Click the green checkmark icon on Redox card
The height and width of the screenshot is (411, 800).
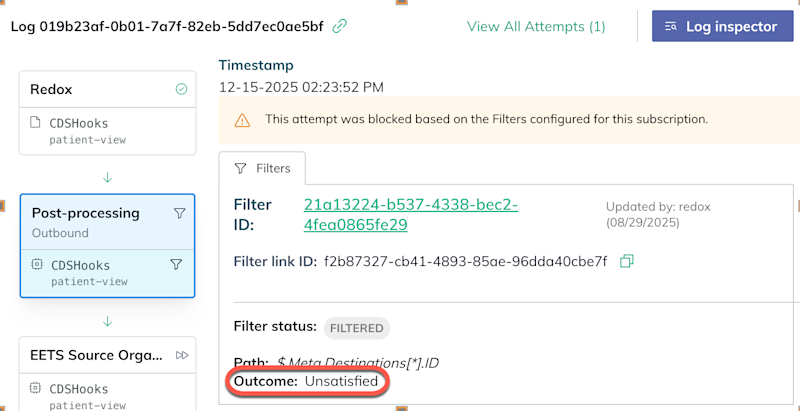click(x=181, y=89)
